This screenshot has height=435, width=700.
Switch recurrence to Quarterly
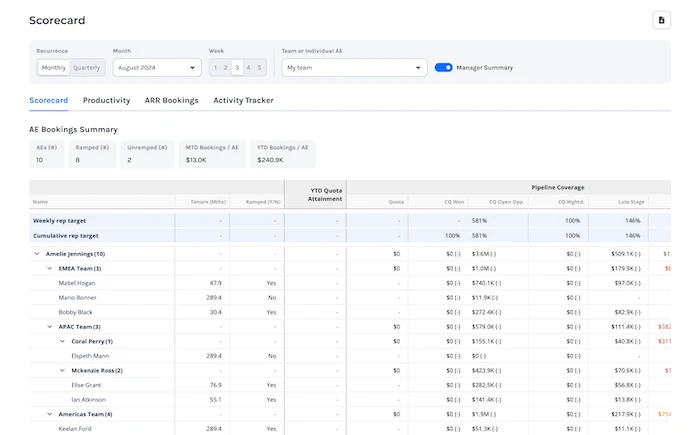point(86,68)
